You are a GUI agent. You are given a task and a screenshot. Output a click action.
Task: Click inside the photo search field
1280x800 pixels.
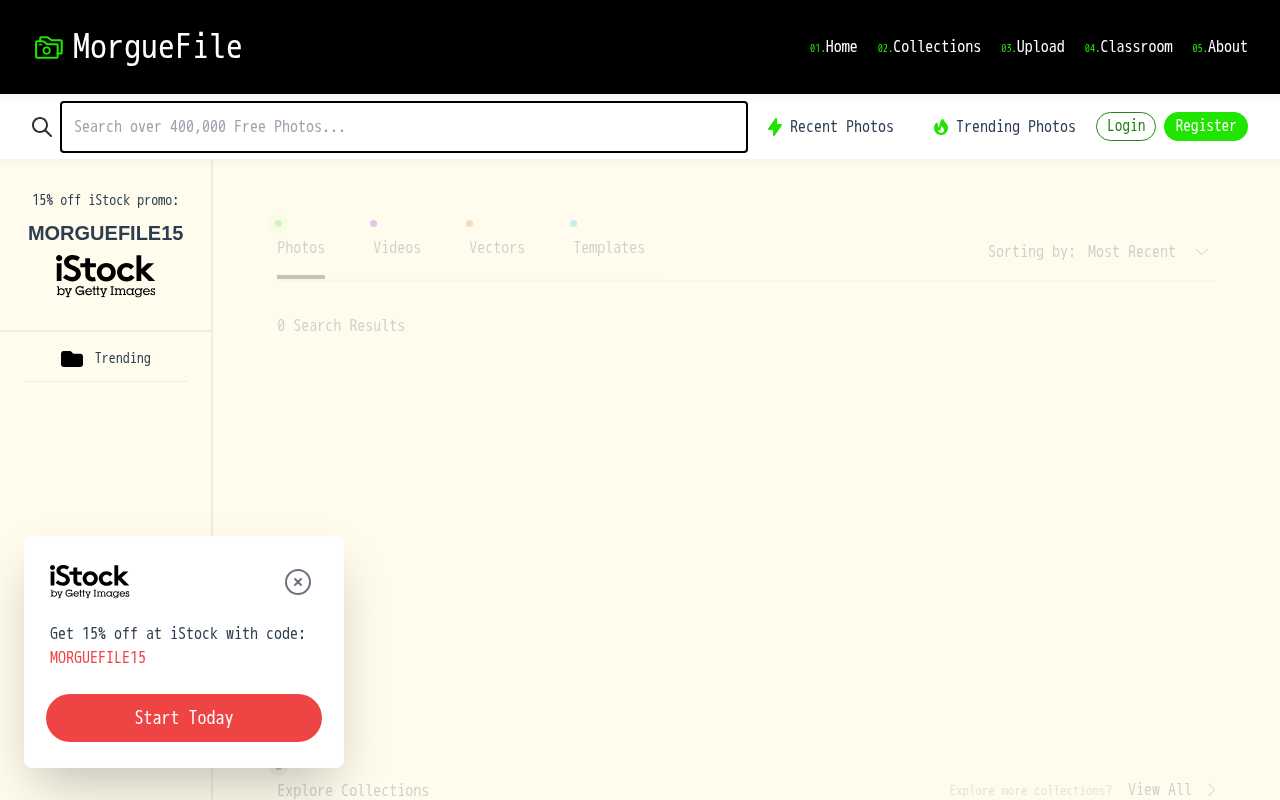coord(404,127)
